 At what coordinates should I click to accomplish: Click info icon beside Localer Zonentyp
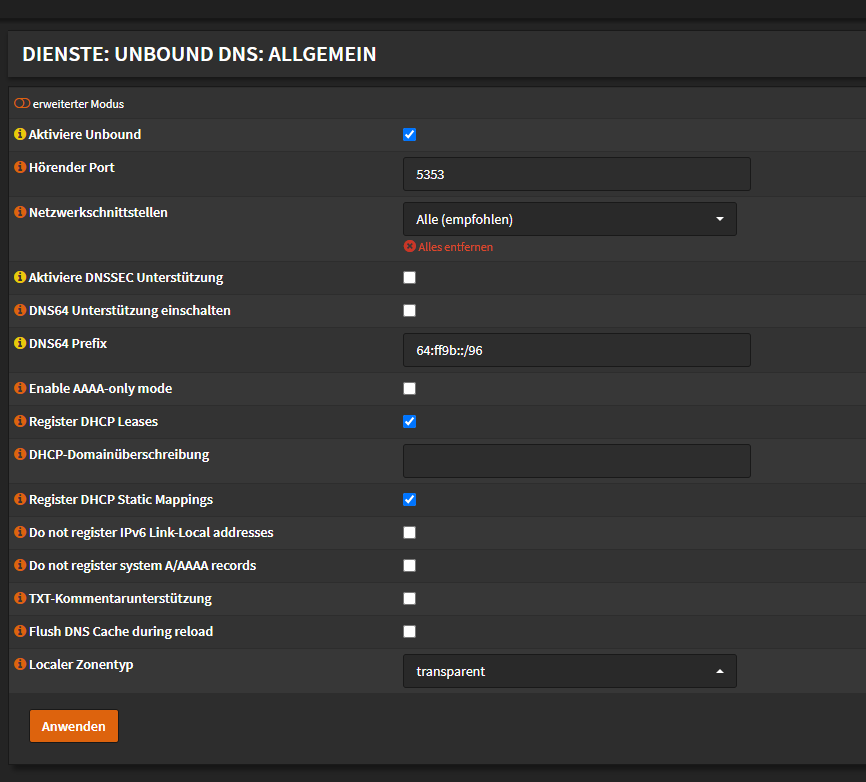coord(20,664)
